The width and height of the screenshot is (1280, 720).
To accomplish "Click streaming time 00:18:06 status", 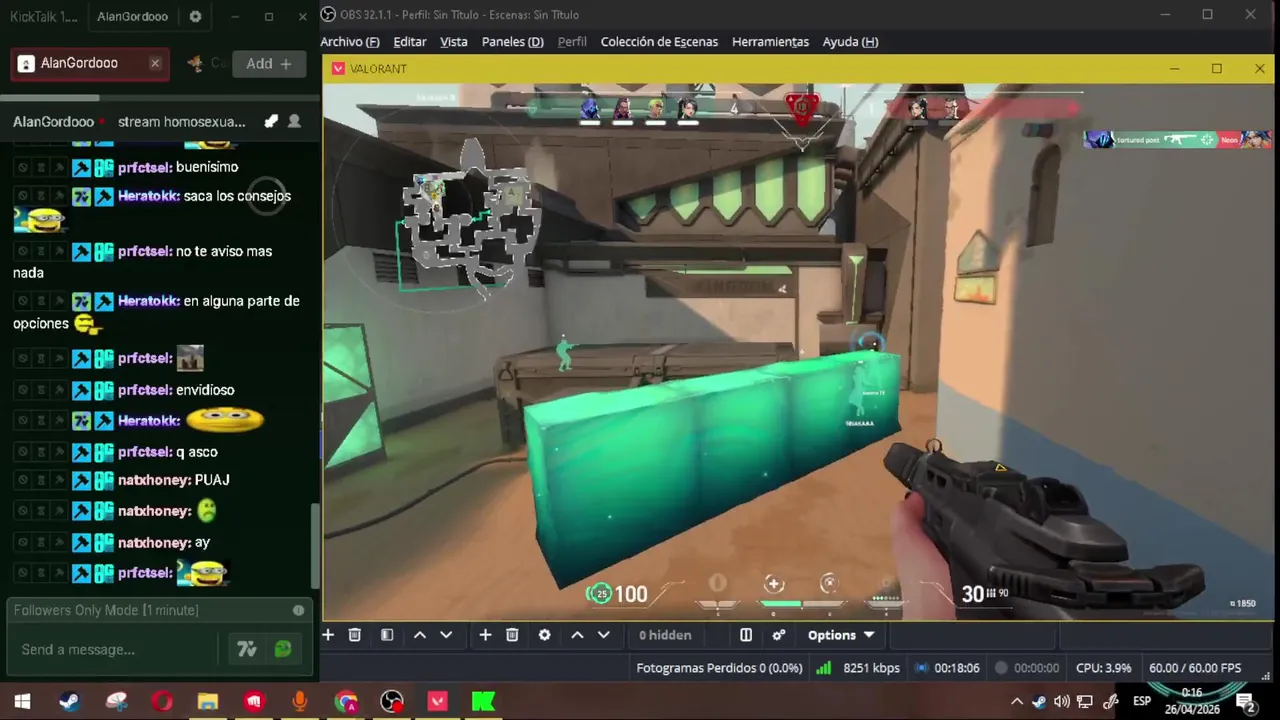I will [x=947, y=668].
